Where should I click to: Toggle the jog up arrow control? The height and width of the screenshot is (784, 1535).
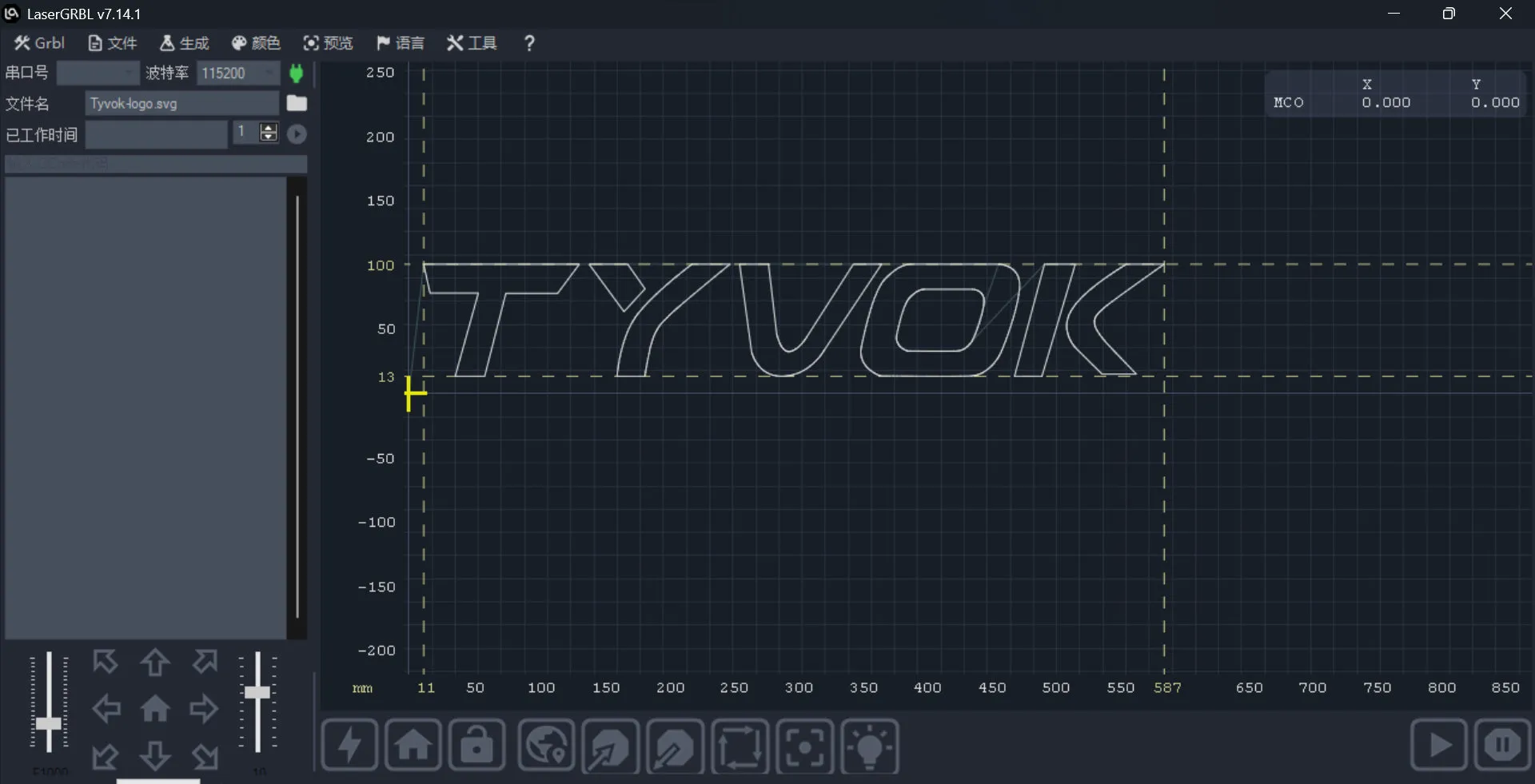155,663
